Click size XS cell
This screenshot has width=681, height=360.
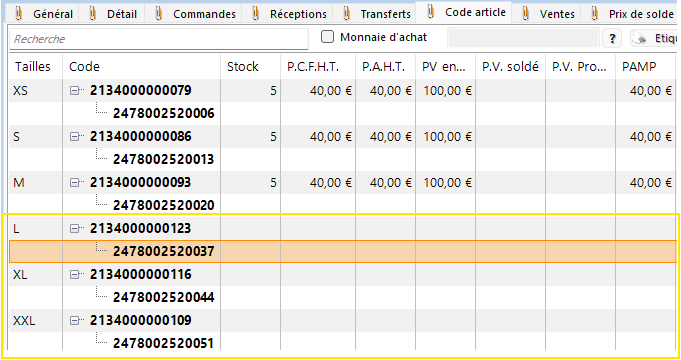pyautogui.click(x=36, y=90)
